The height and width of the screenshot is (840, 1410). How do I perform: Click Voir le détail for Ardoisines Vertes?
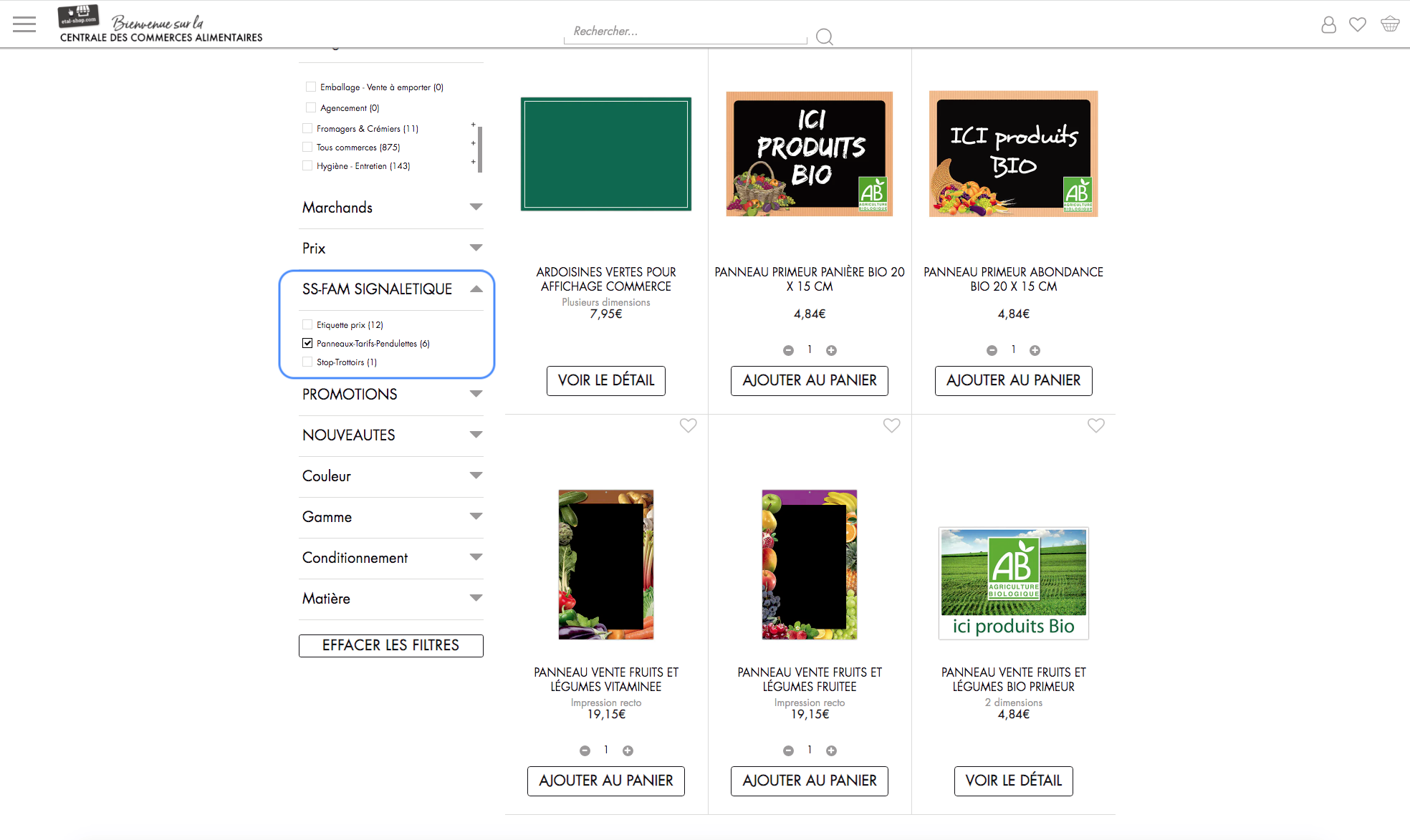point(605,380)
